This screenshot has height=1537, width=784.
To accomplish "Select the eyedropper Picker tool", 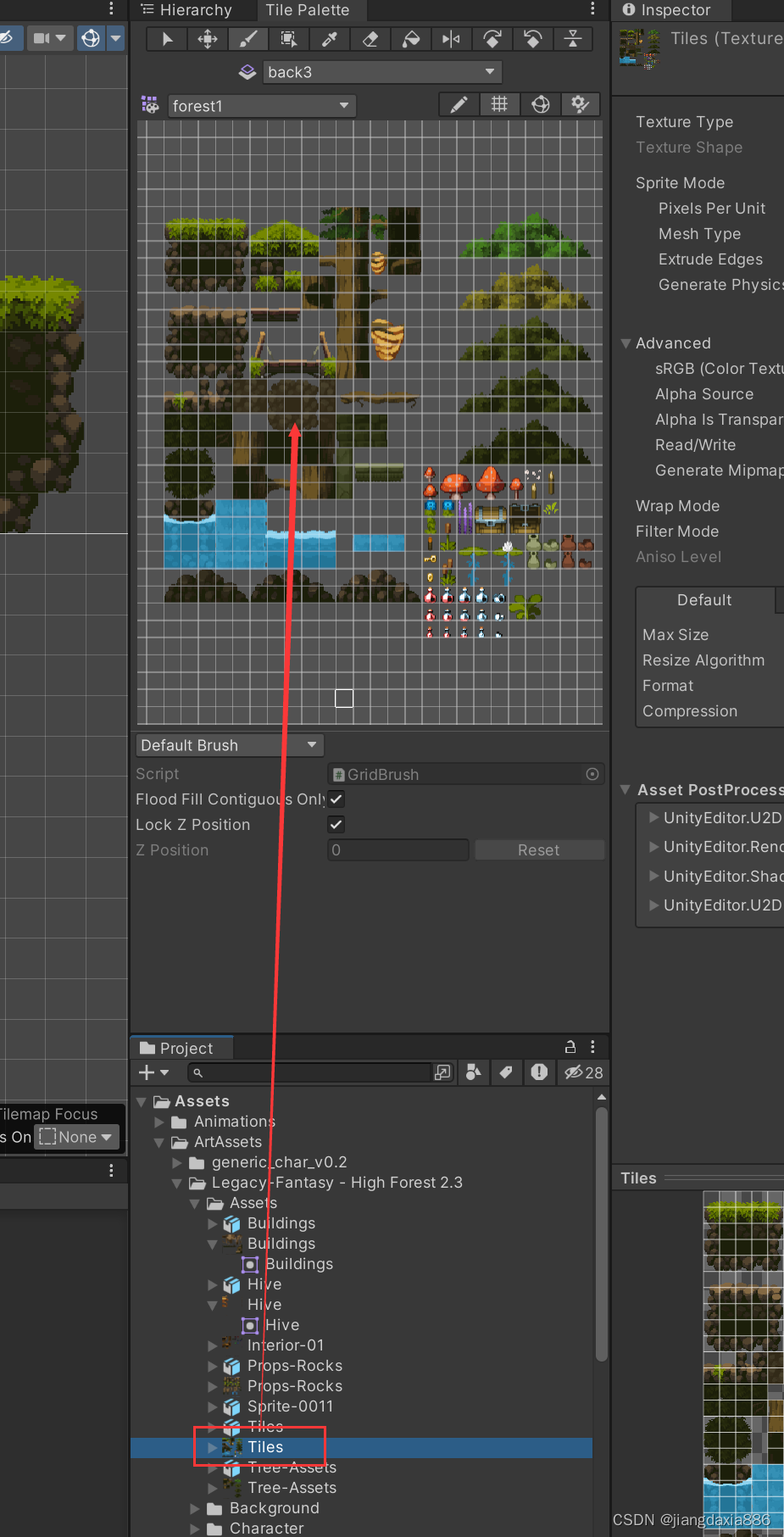I will point(330,39).
